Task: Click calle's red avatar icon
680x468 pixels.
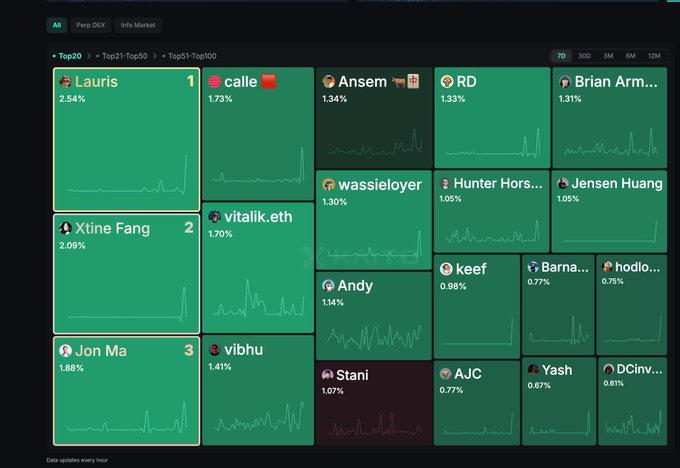Action: pos(215,82)
